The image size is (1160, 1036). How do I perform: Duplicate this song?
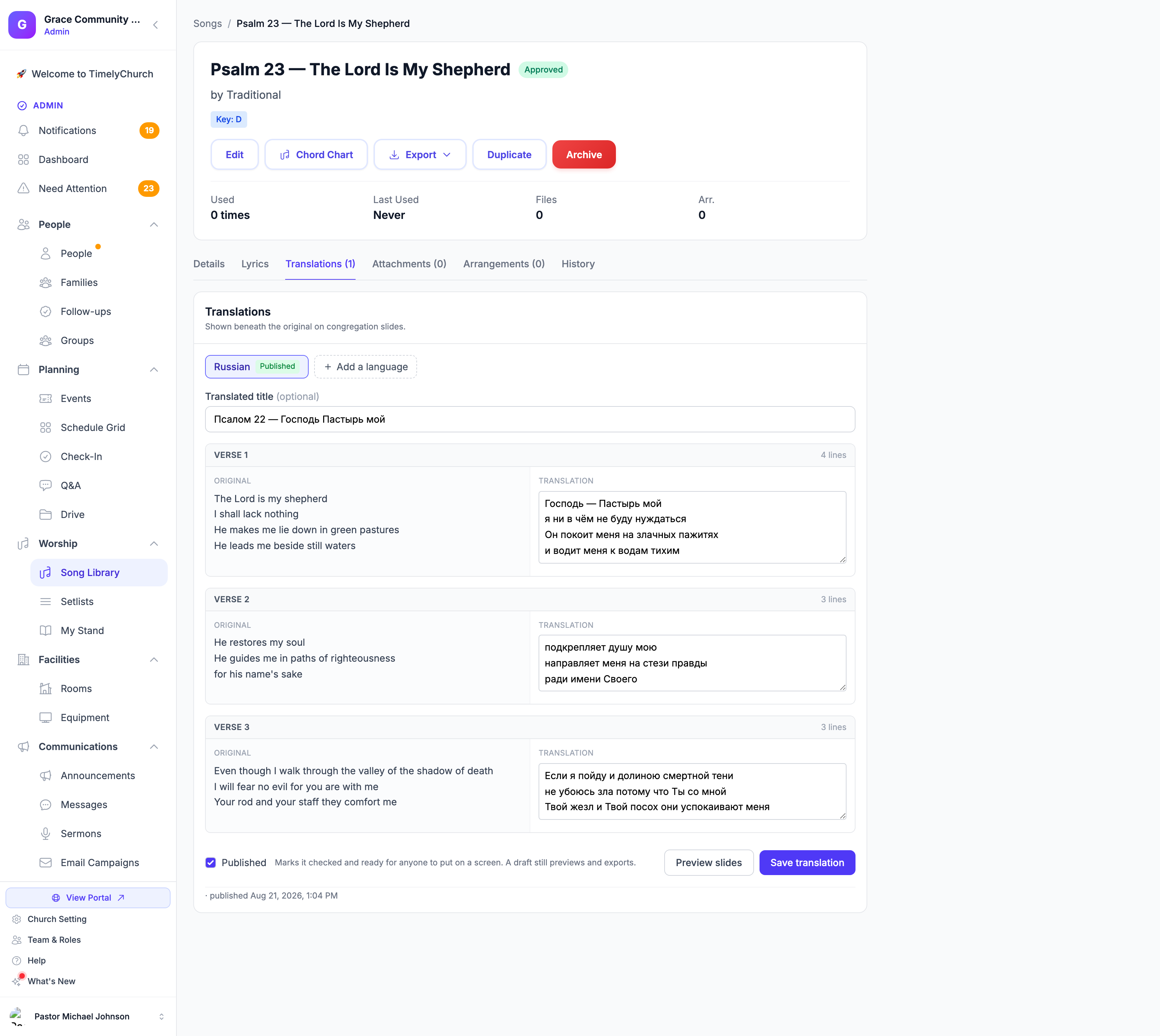pyautogui.click(x=510, y=155)
